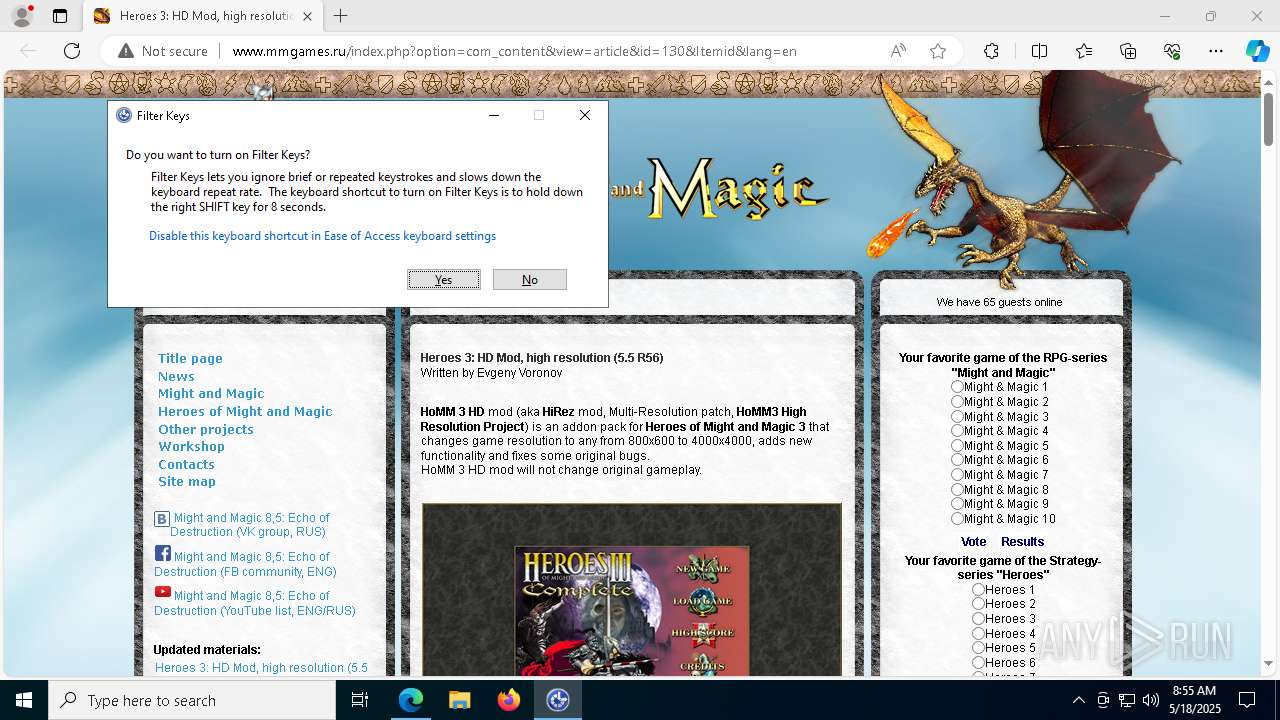Open Settings and more menu
This screenshot has width=1280, height=720.
(x=1216, y=51)
